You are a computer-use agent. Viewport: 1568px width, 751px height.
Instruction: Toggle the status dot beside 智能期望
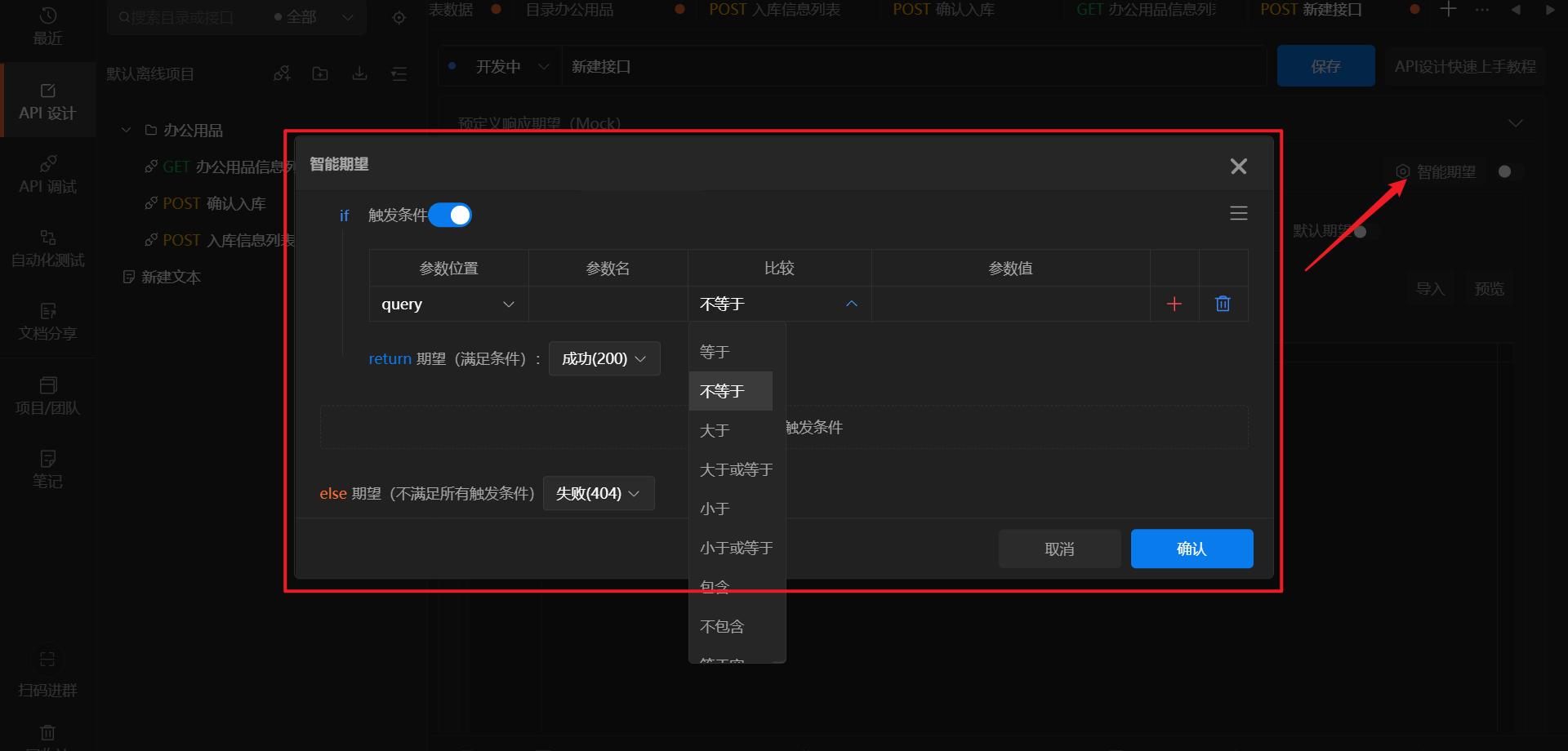(x=1504, y=171)
